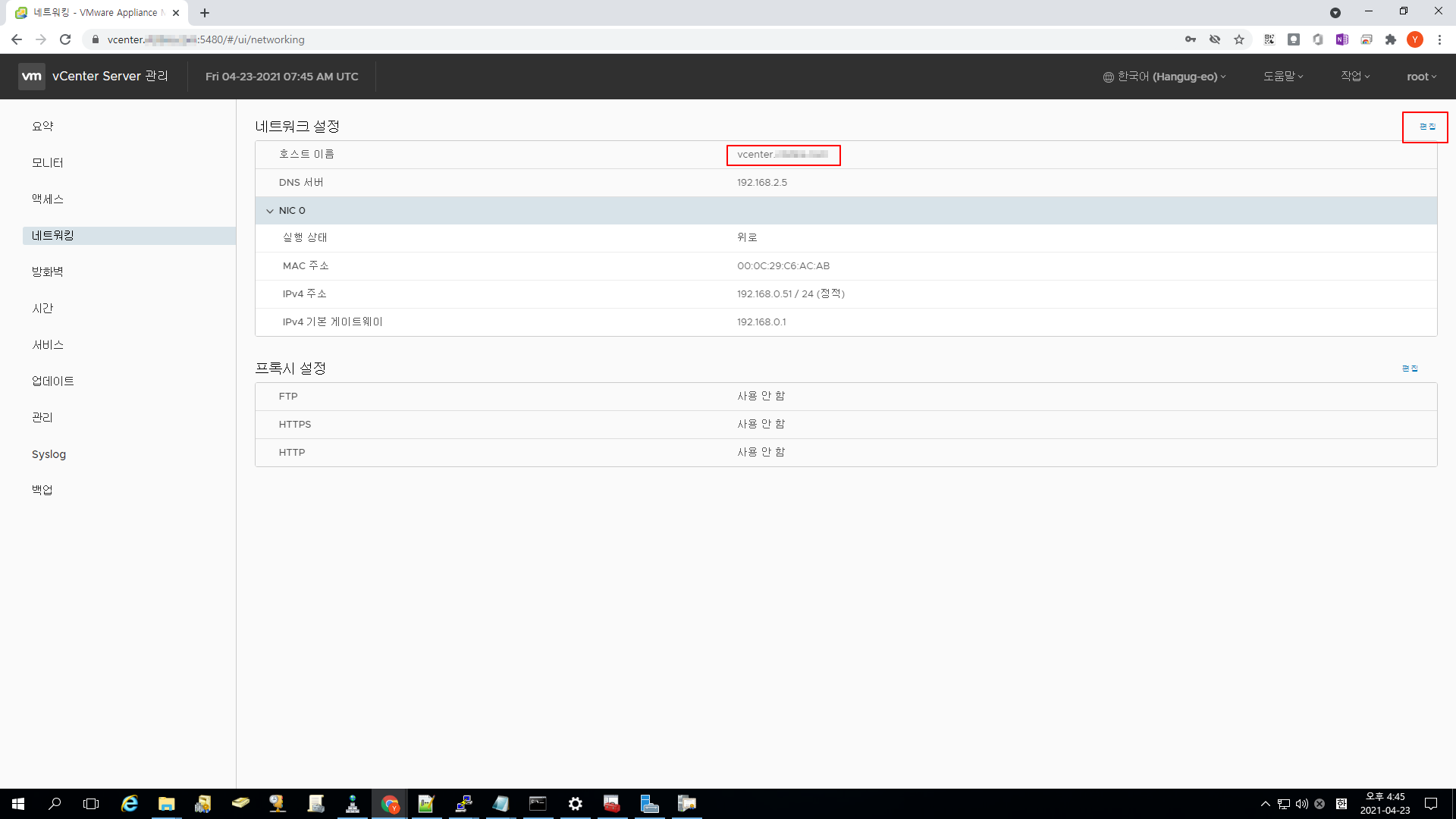Click the password key icon in address bar
This screenshot has width=1456, height=819.
1191,39
